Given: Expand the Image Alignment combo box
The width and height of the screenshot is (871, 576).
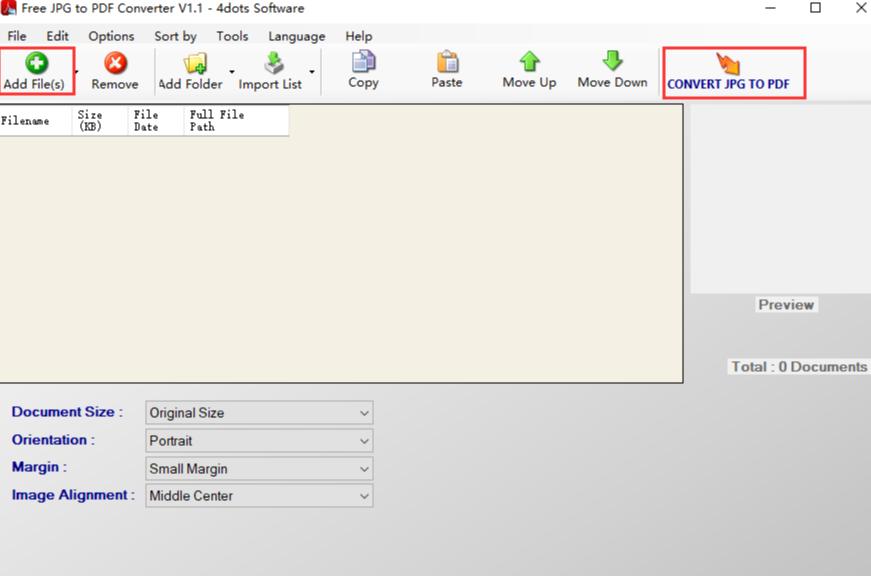Looking at the screenshot, I should tap(364, 495).
